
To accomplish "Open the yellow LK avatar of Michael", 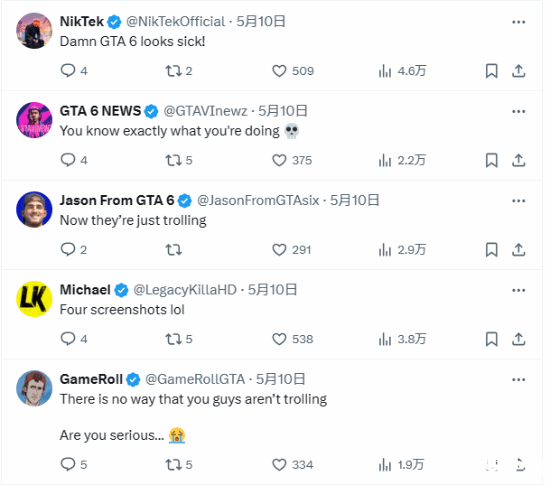I will (x=34, y=299).
